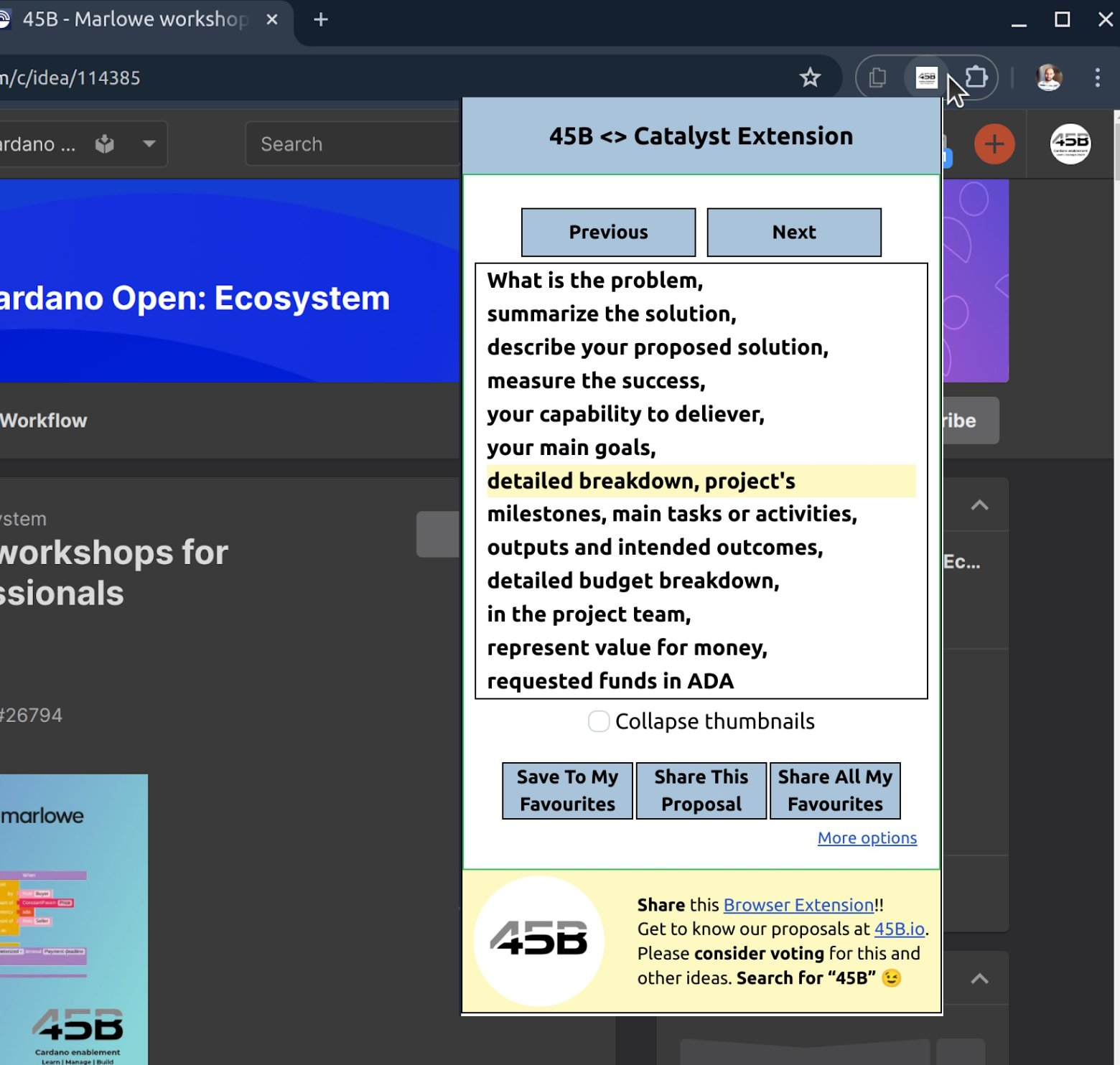Screen dimensions: 1120x1065
Task: Click the red plus submit button
Action: pos(994,144)
